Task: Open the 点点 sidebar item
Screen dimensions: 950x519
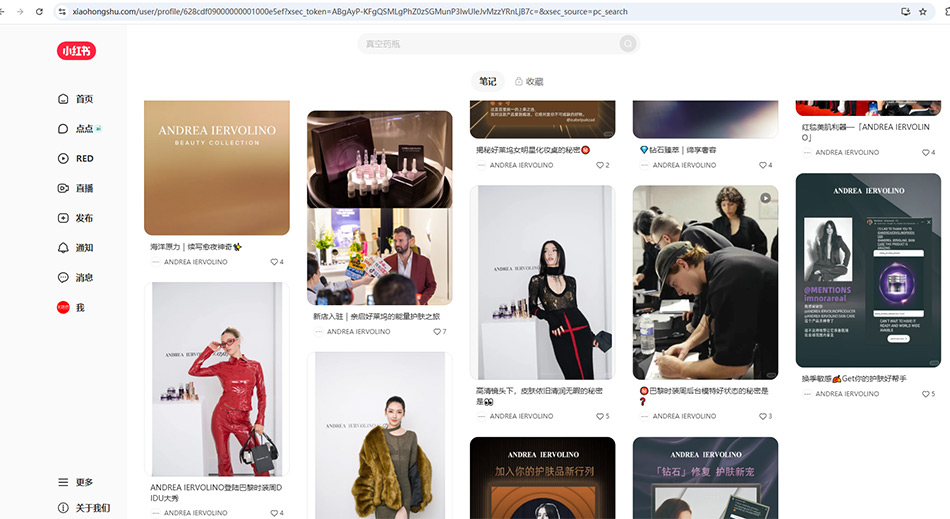Action: 79,128
